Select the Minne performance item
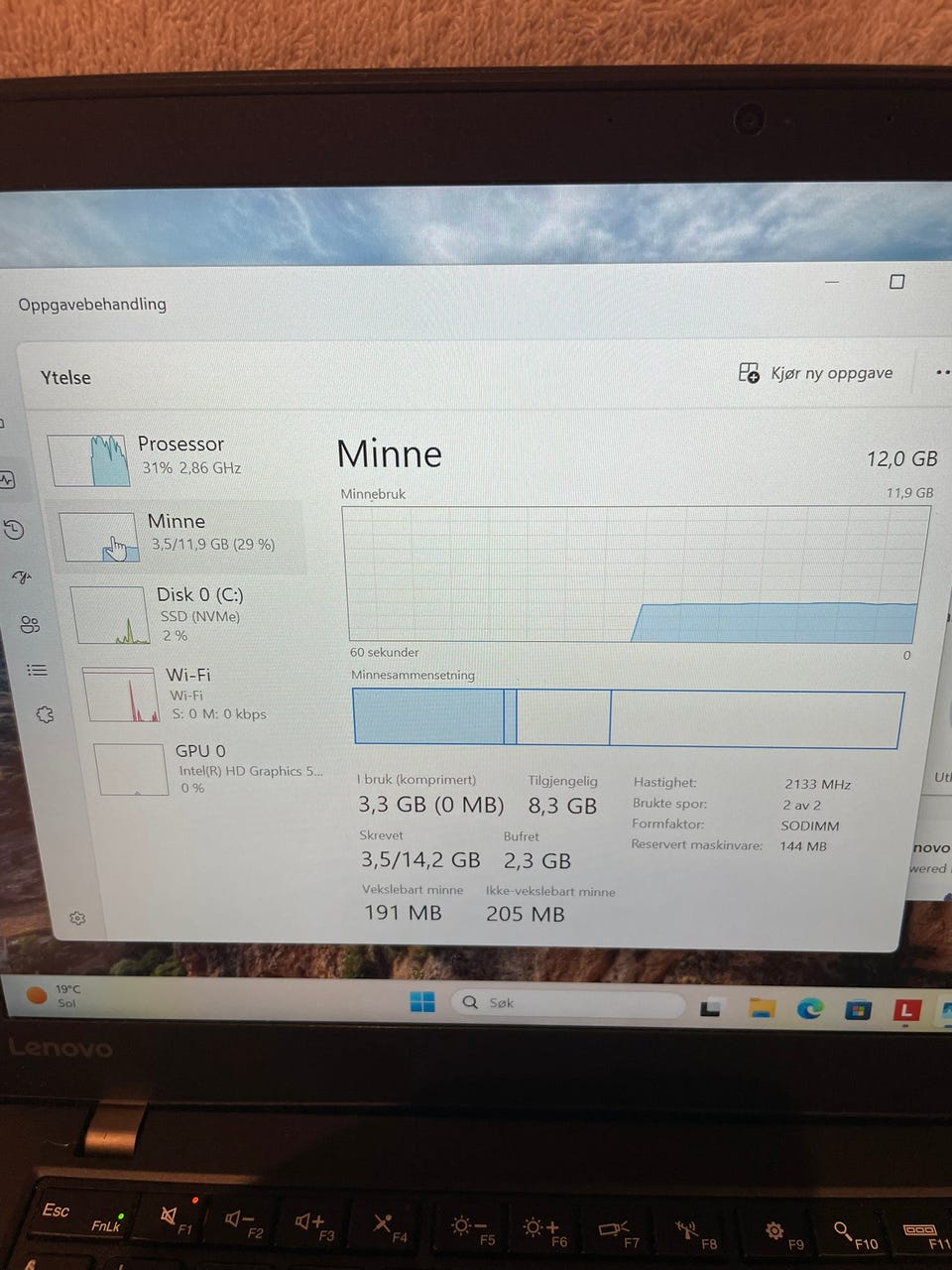This screenshot has width=952, height=1270. 180,536
